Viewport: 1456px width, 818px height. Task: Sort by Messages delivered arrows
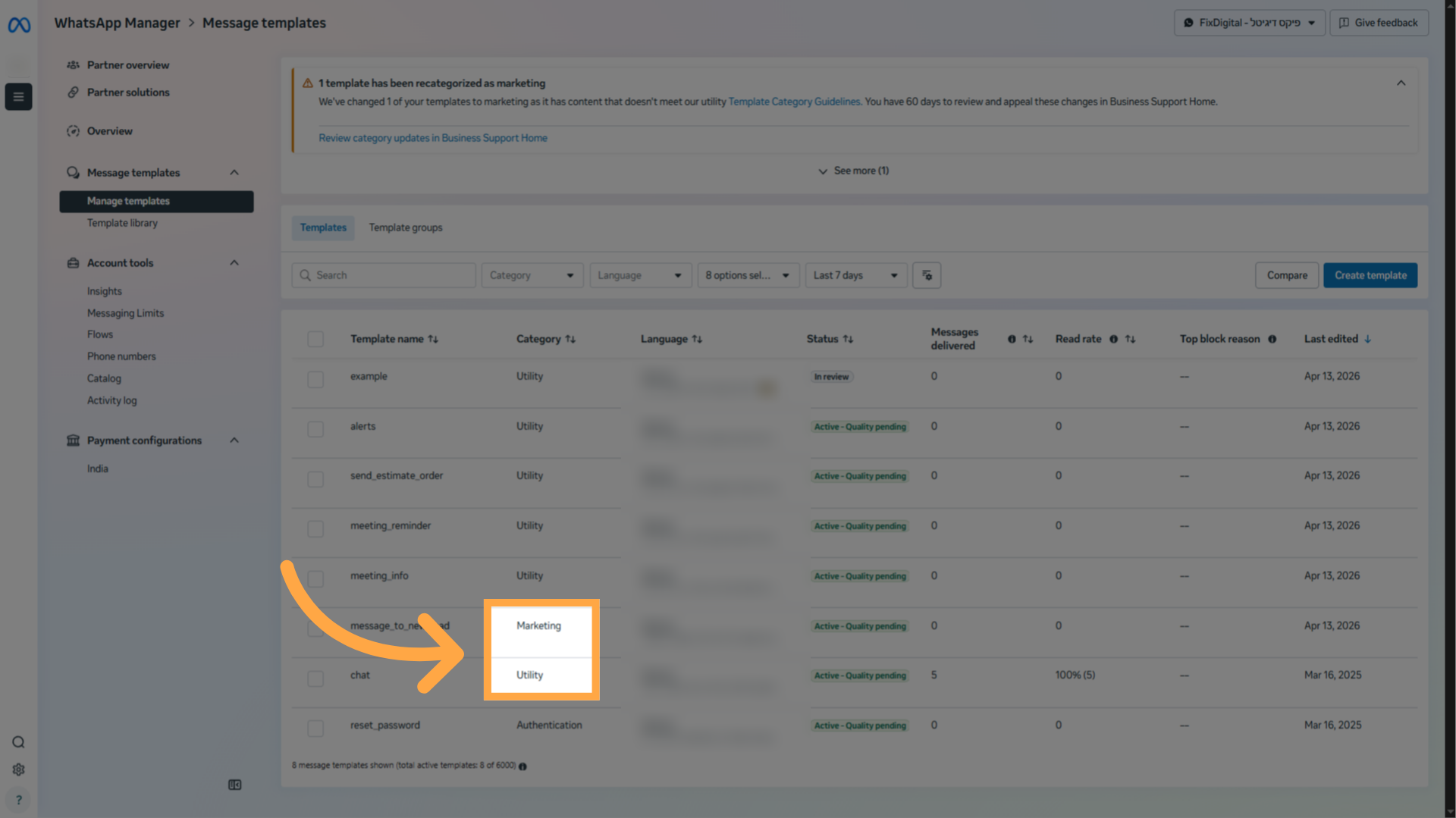click(1028, 339)
